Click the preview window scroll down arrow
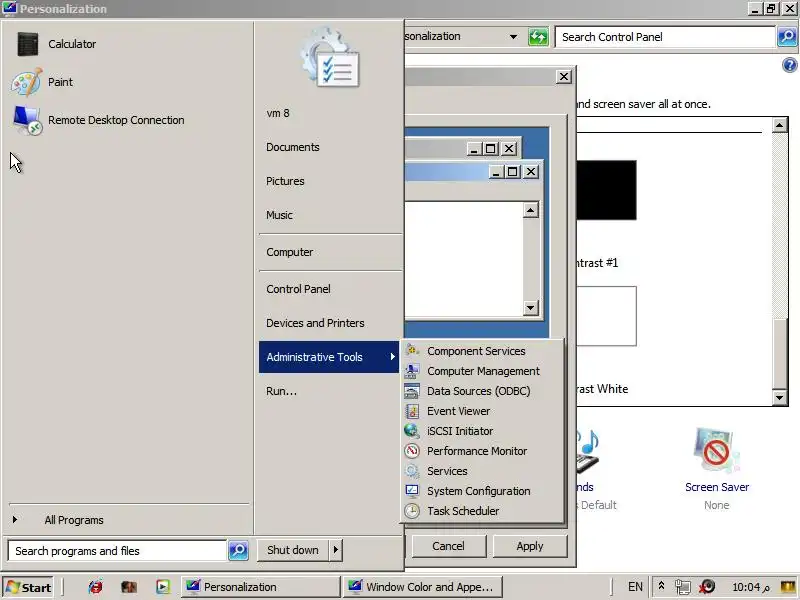 click(531, 308)
